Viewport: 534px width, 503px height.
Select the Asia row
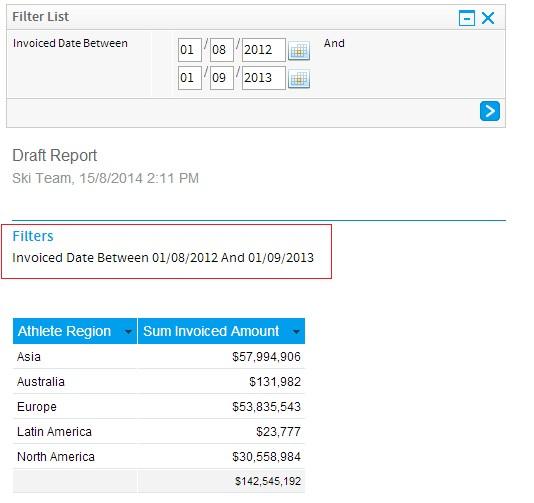coord(159,357)
